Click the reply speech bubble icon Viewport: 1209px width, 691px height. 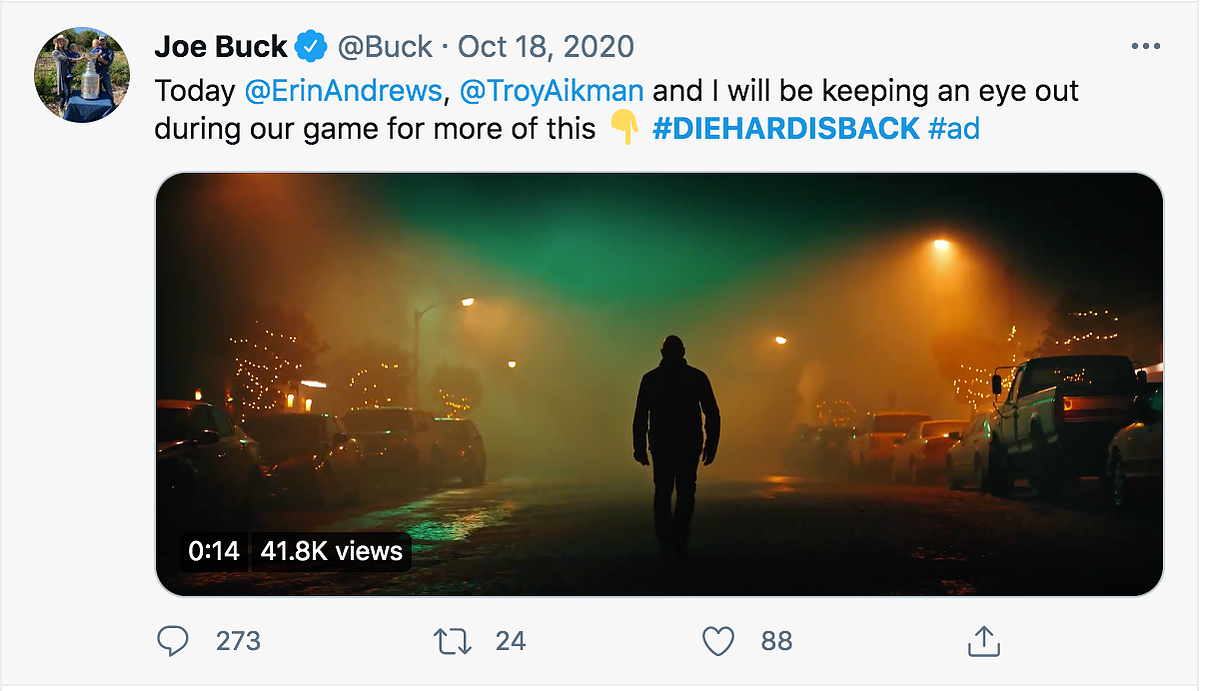(x=173, y=641)
